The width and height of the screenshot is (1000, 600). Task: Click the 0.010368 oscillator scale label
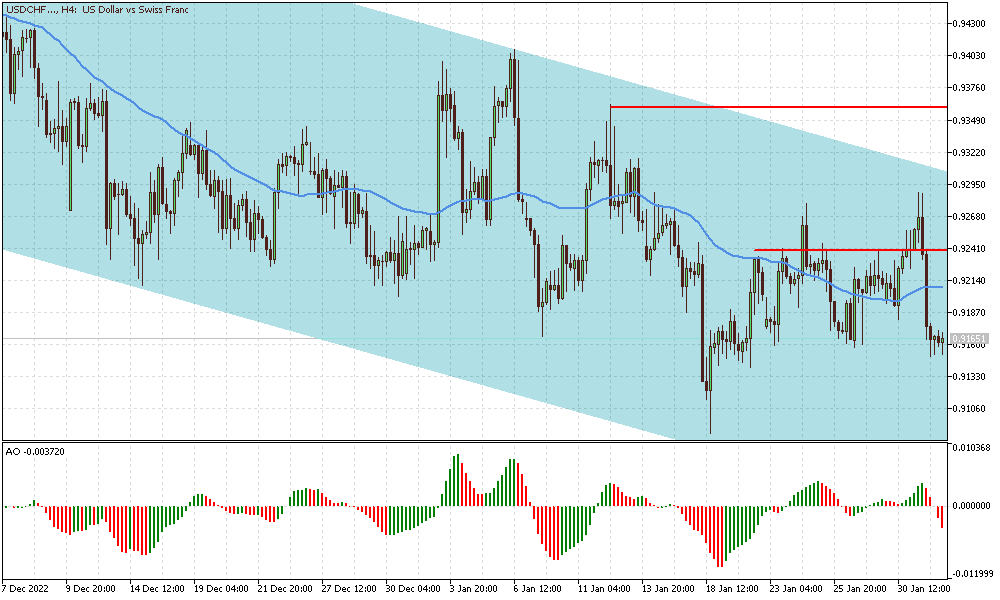(971, 448)
